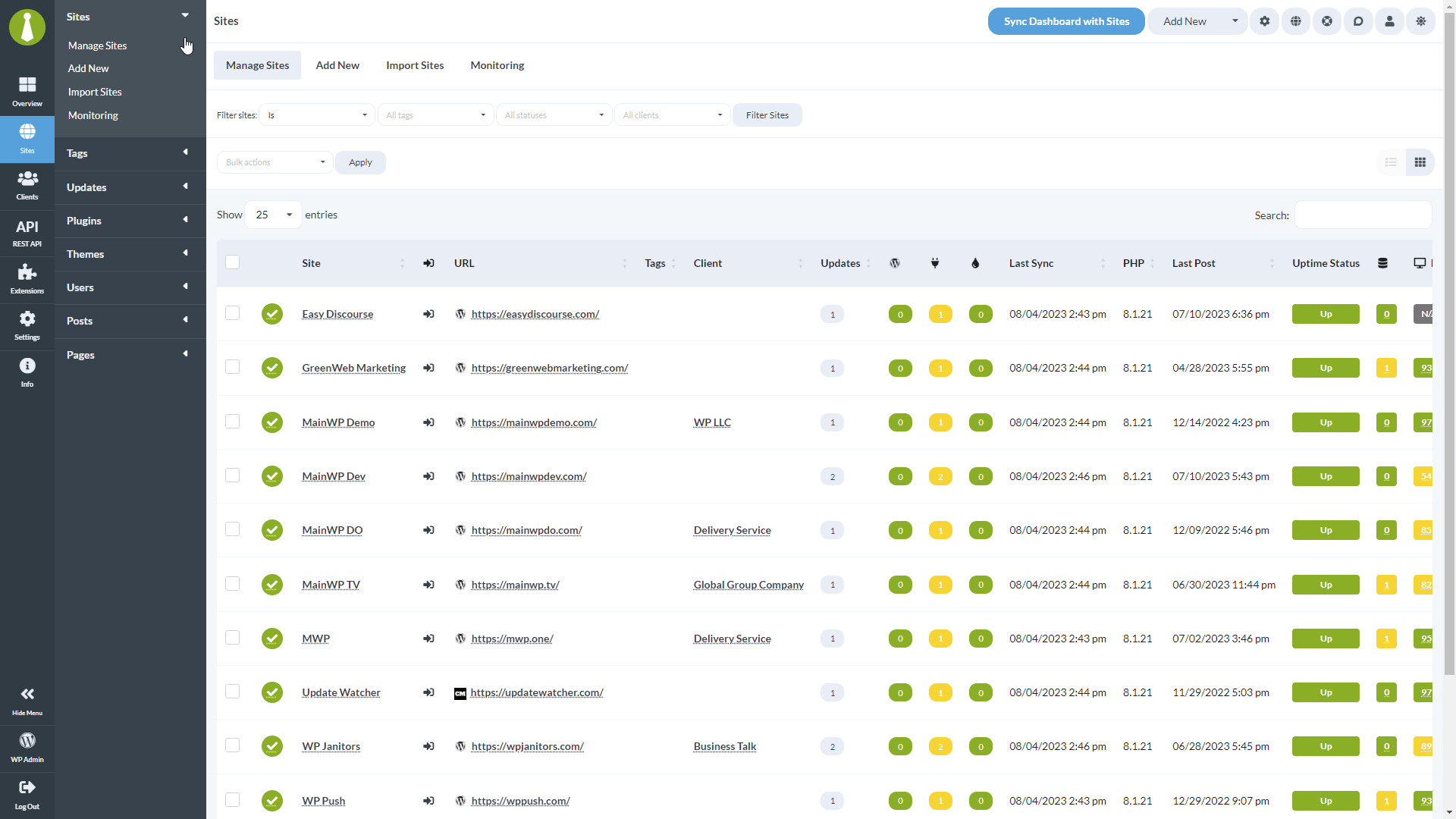This screenshot has height=819, width=1456.
Task: Click Sync Dashboard with Sites button
Action: (x=1066, y=21)
